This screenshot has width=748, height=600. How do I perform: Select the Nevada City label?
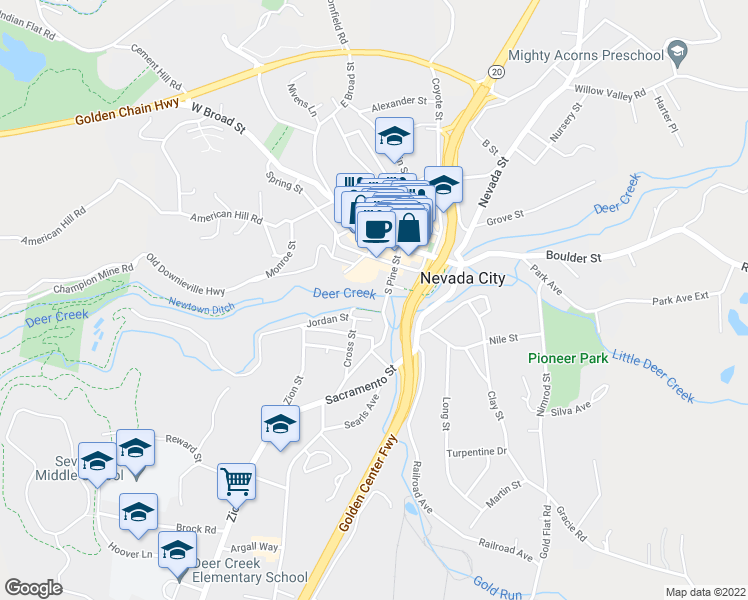[462, 278]
